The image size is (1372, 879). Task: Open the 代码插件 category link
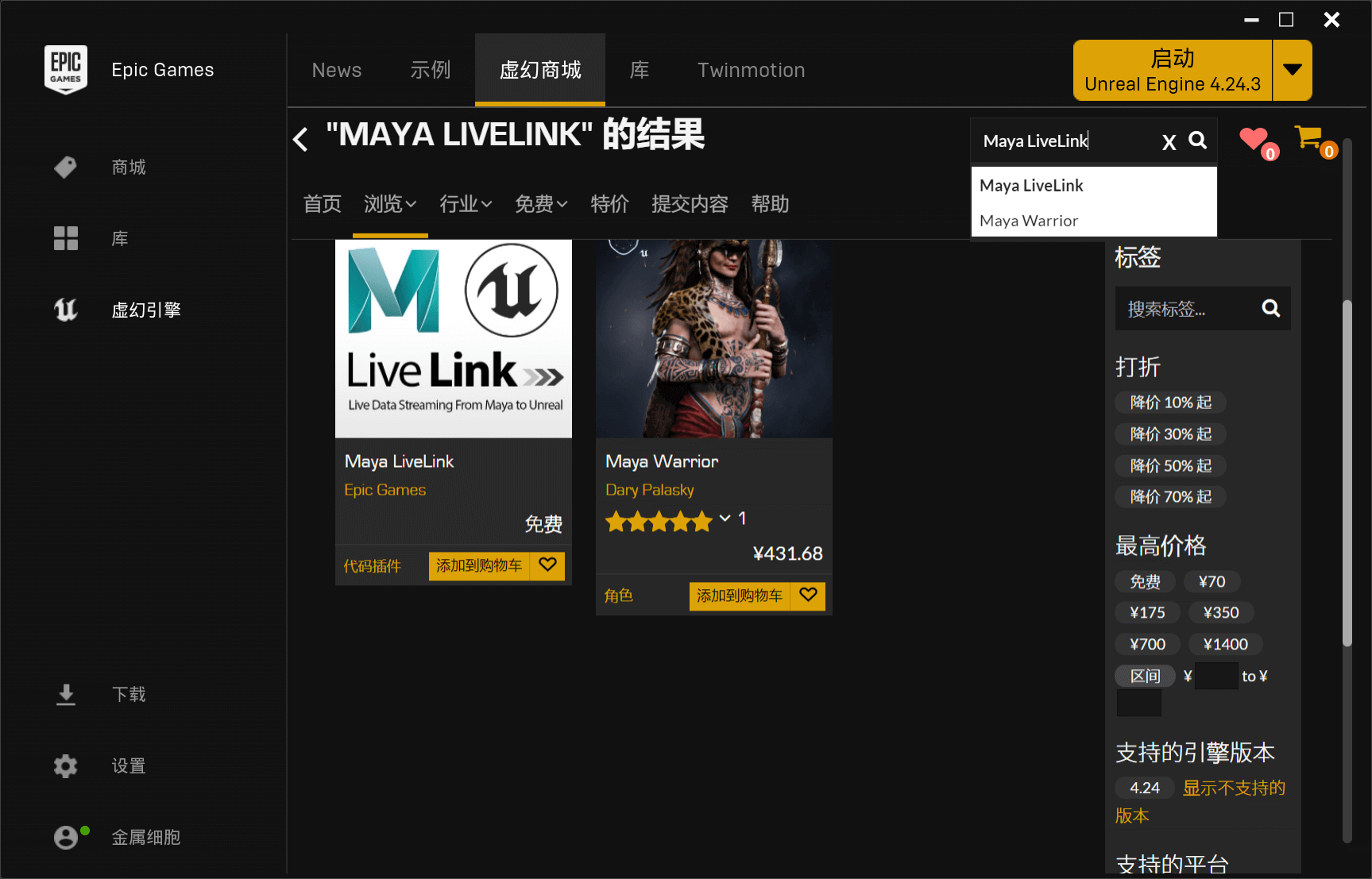coord(373,566)
